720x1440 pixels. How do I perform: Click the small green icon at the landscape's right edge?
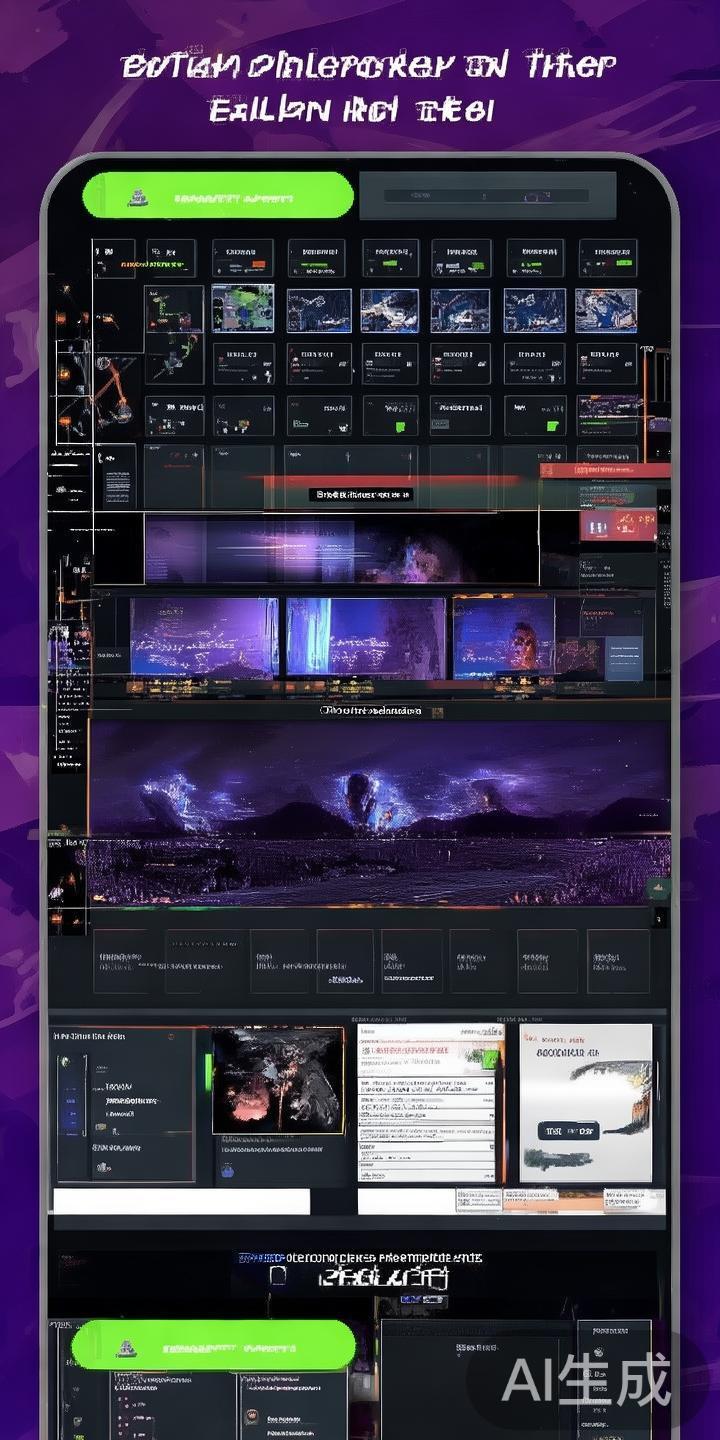tap(657, 887)
